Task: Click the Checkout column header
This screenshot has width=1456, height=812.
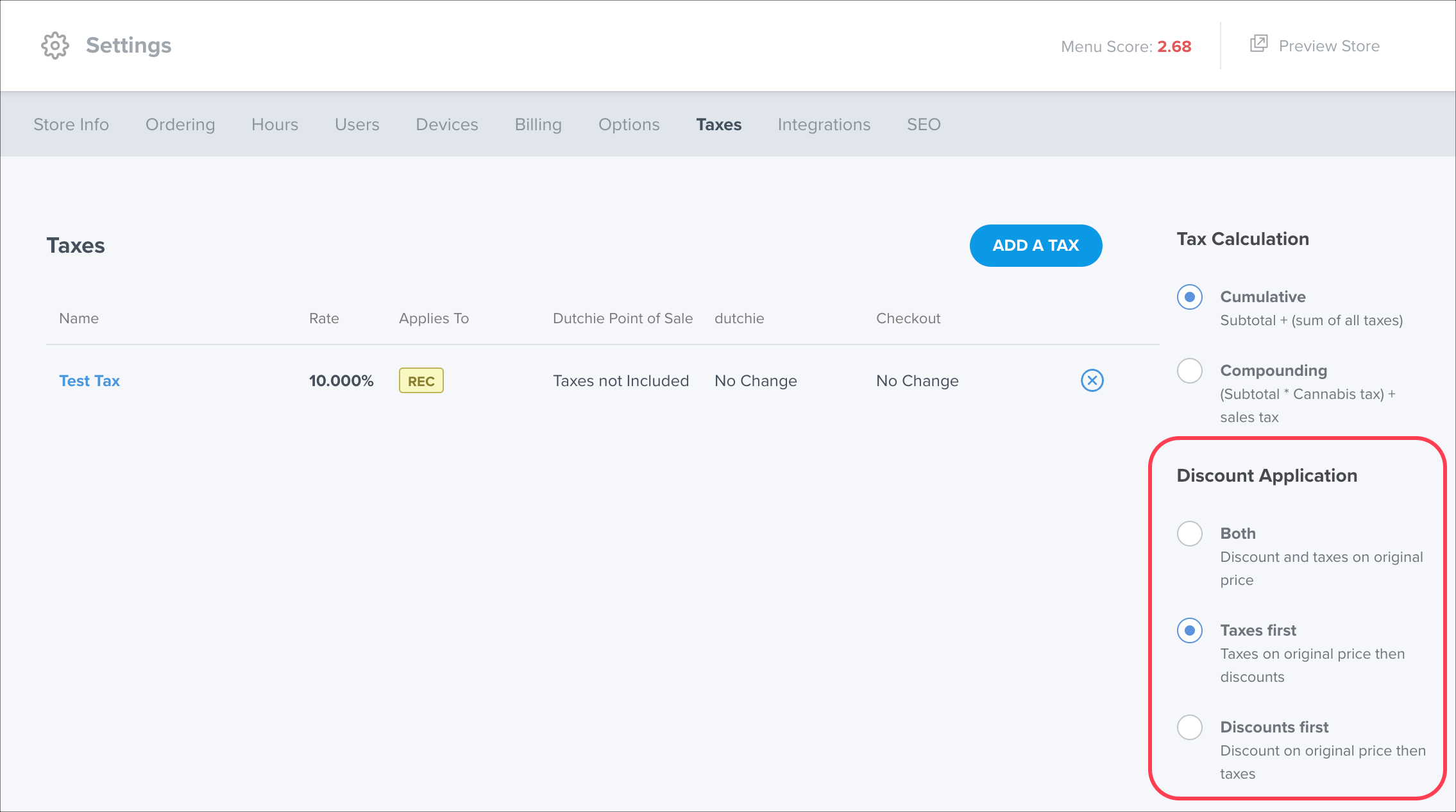Action: [x=908, y=319]
